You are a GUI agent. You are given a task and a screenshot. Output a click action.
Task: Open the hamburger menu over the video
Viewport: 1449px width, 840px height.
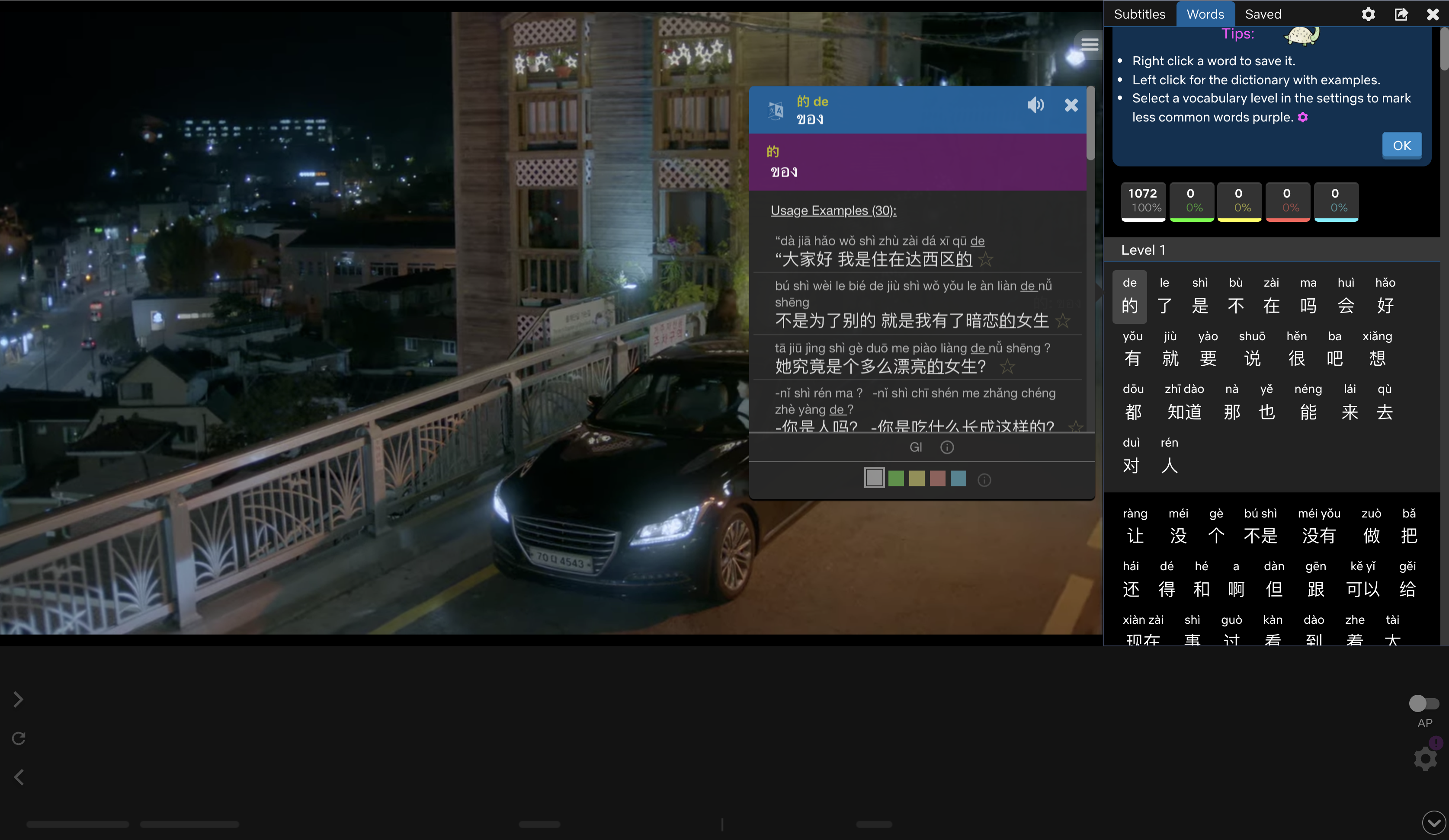[x=1089, y=44]
